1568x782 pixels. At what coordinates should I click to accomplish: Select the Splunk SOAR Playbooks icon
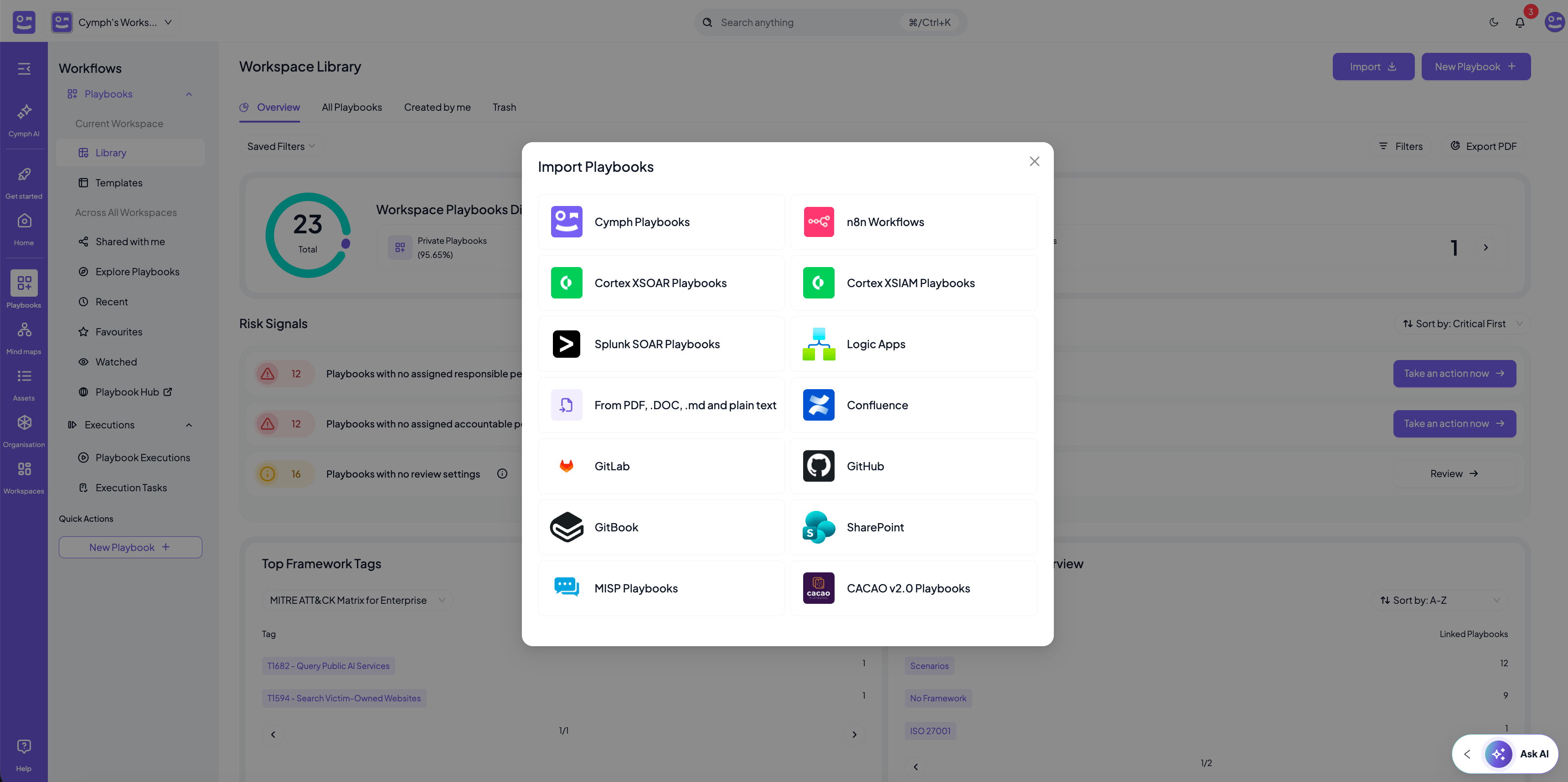[566, 344]
